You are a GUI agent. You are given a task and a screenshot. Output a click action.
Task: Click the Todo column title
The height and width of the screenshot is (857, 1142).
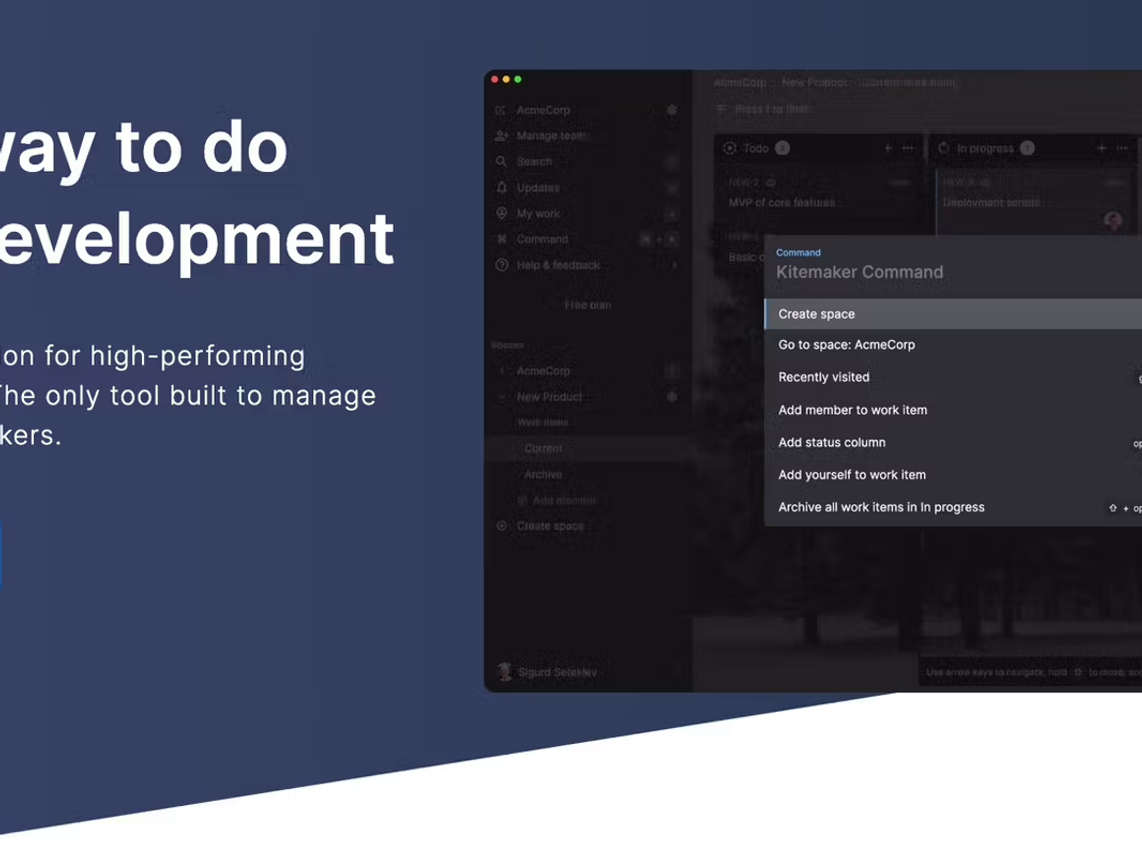point(755,148)
